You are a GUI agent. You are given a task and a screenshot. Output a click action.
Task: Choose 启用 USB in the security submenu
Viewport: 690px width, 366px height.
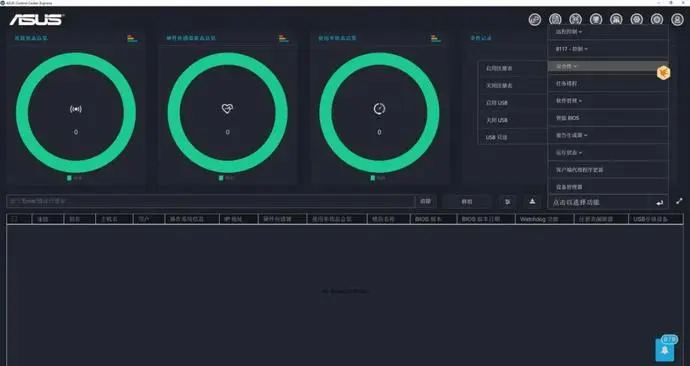(513, 102)
